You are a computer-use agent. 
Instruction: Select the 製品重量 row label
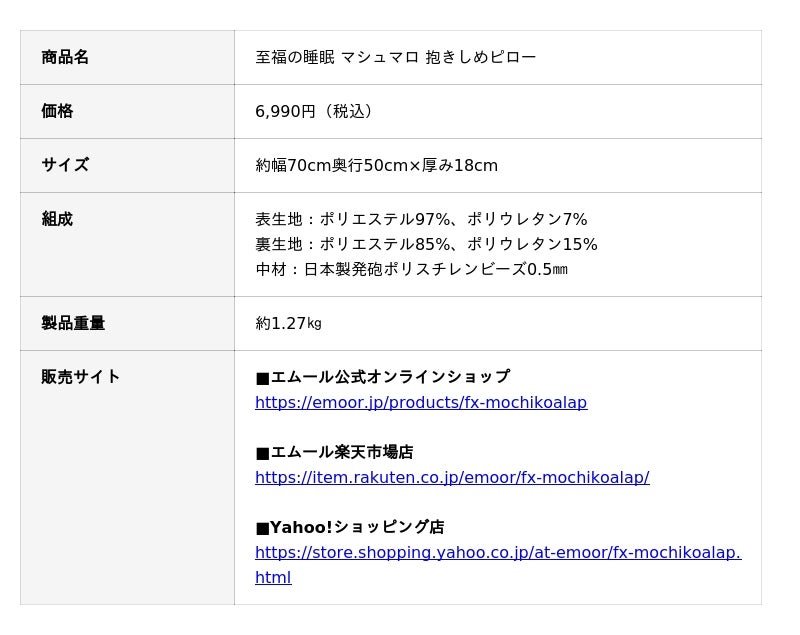click(73, 323)
